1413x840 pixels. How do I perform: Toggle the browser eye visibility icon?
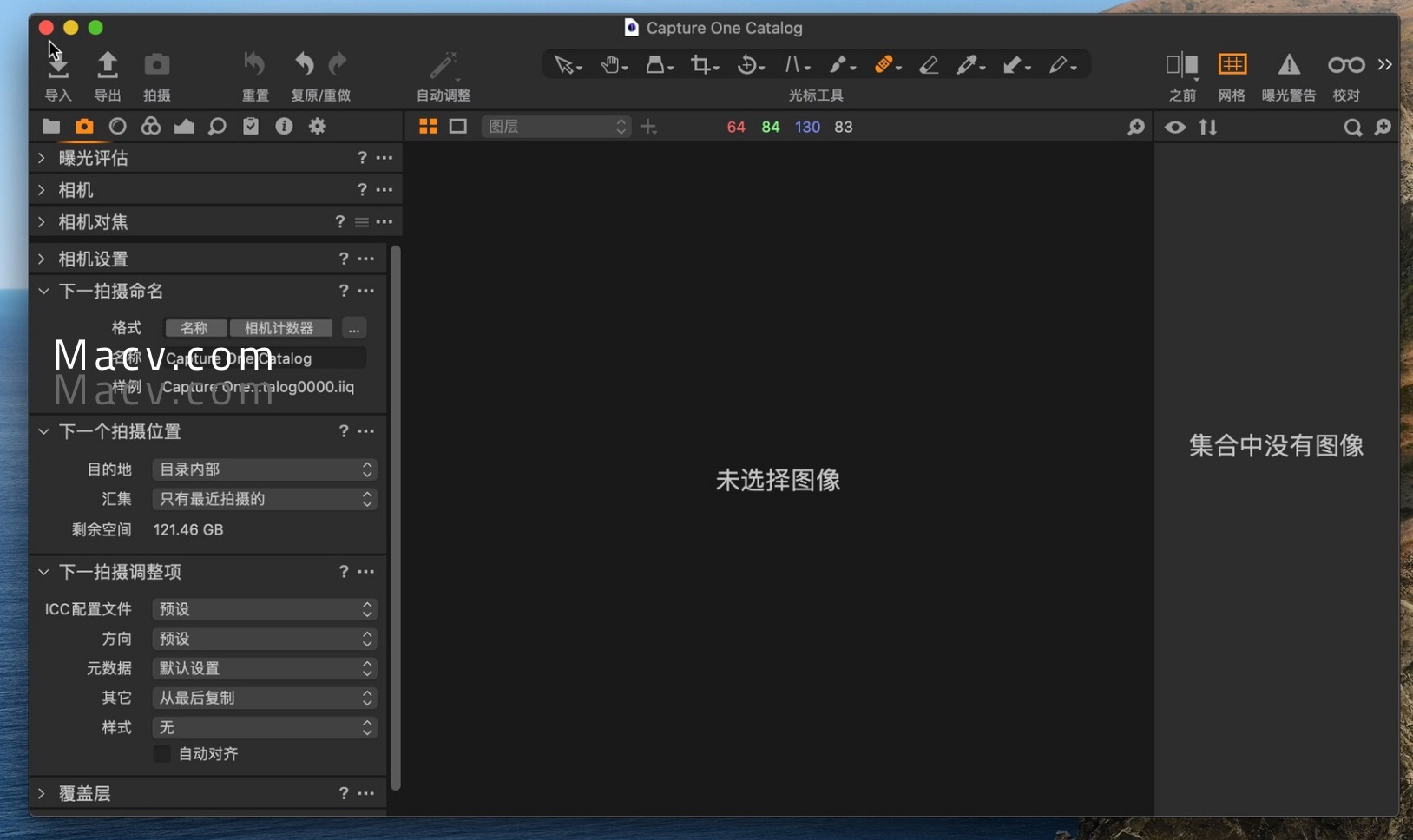(1175, 128)
